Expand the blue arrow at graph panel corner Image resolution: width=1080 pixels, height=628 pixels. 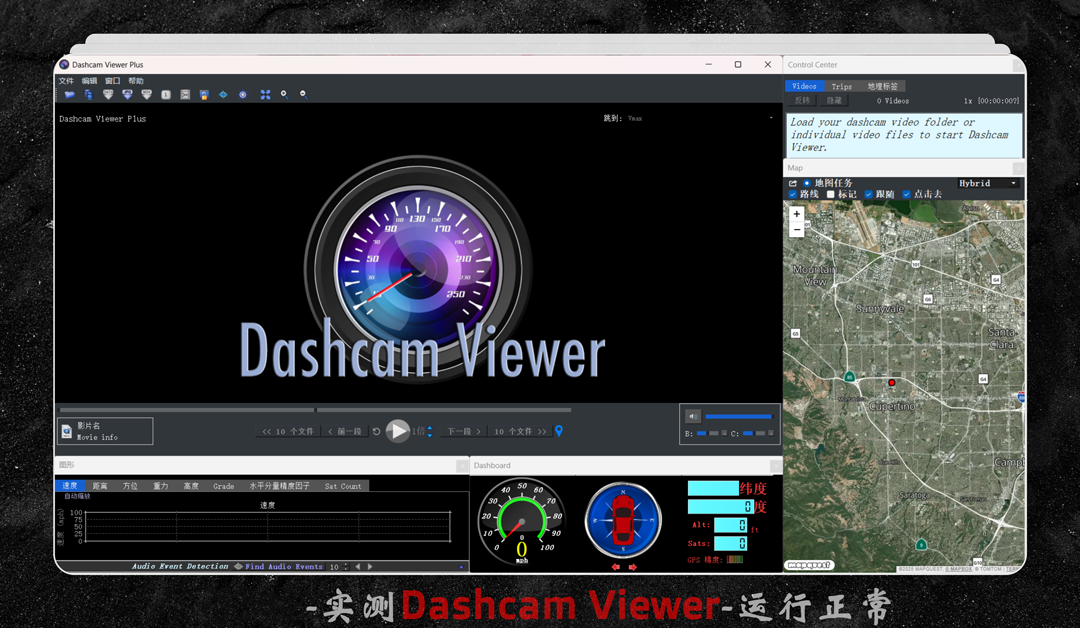[461, 567]
